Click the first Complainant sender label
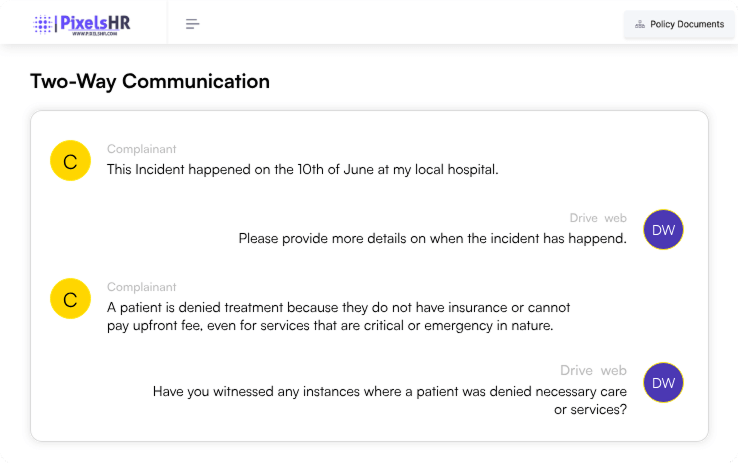 141,149
